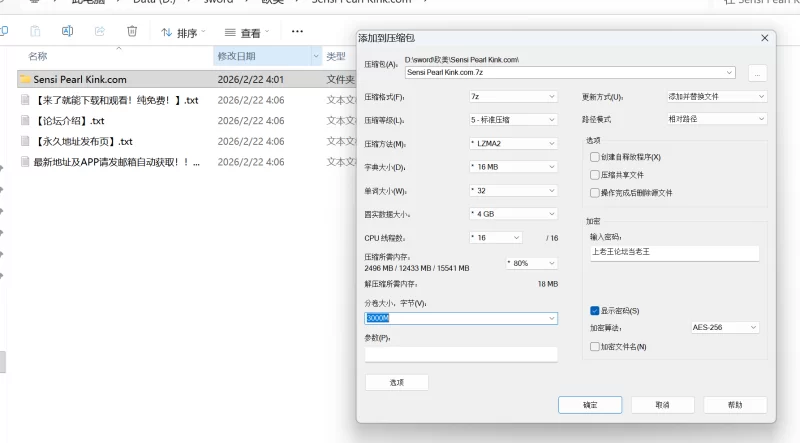
Task: Click the 输入密码 password field
Action: [x=674, y=253]
